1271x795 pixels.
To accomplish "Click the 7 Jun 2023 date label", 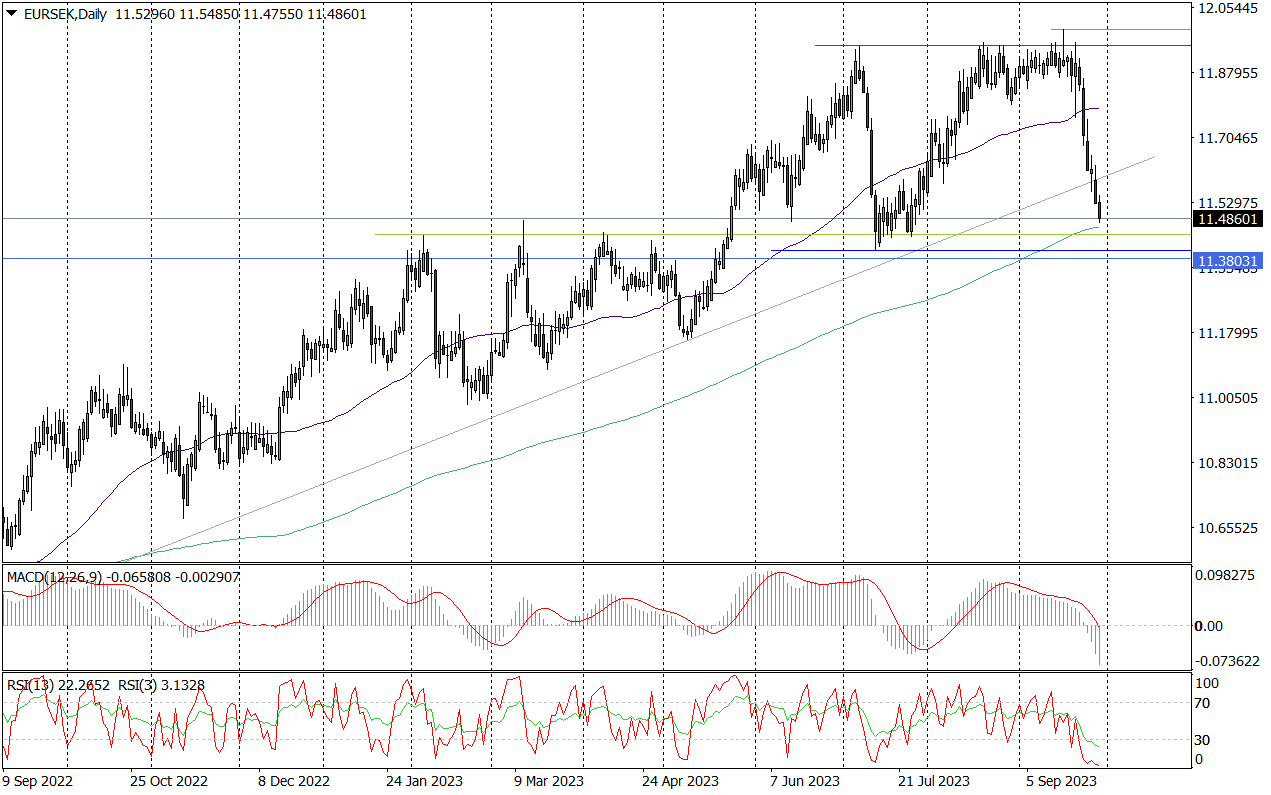I will (x=805, y=780).
